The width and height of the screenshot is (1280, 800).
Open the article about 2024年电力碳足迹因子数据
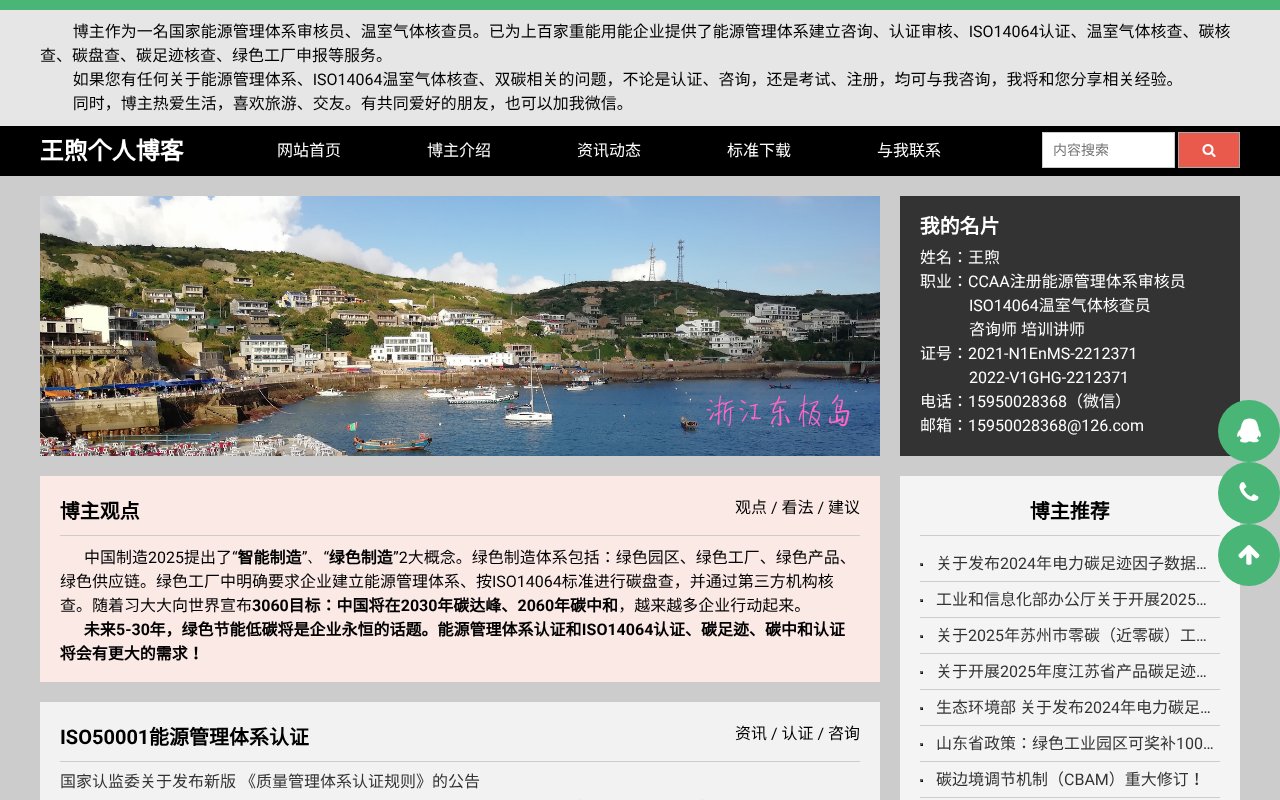tap(1070, 563)
